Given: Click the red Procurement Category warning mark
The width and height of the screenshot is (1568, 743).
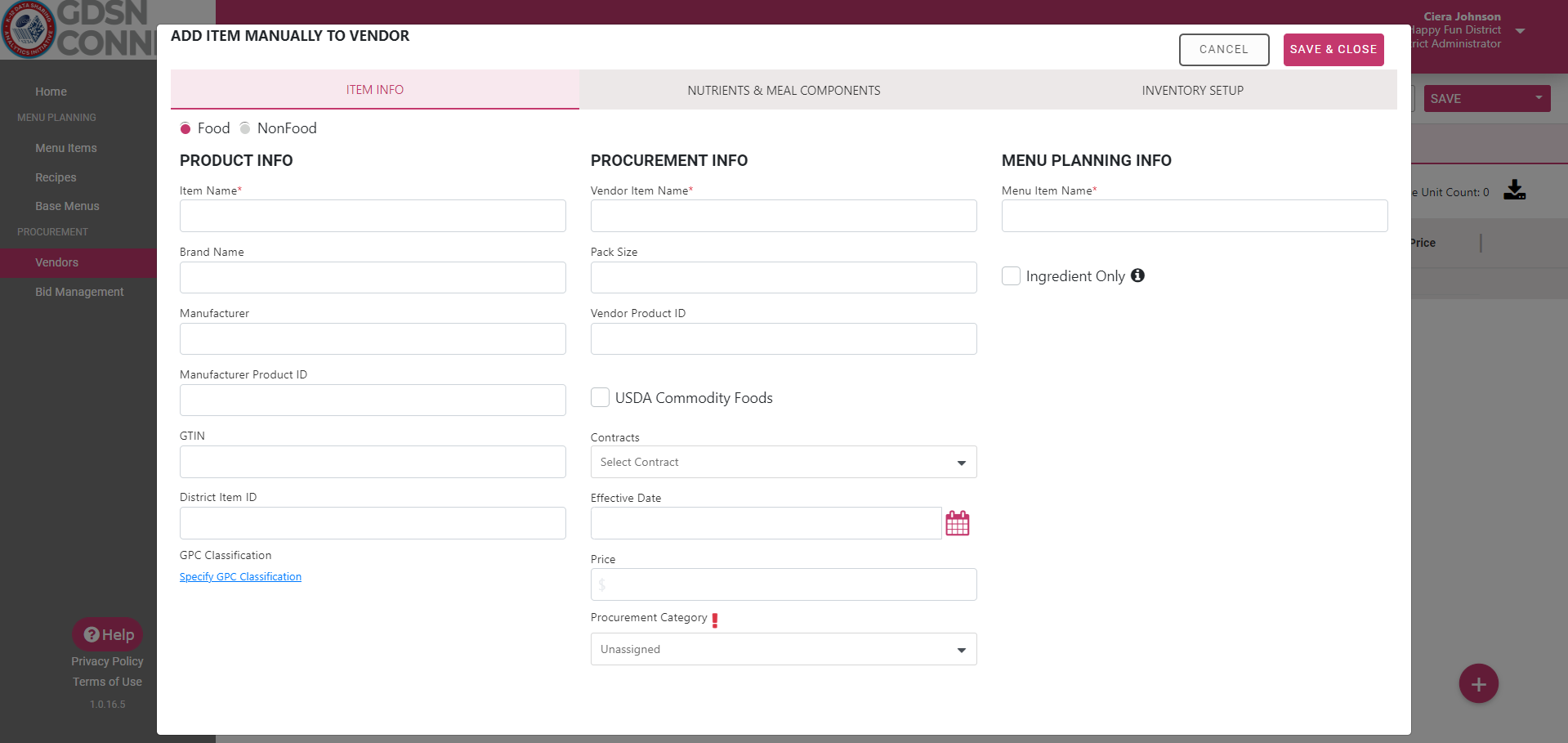Looking at the screenshot, I should pos(715,620).
